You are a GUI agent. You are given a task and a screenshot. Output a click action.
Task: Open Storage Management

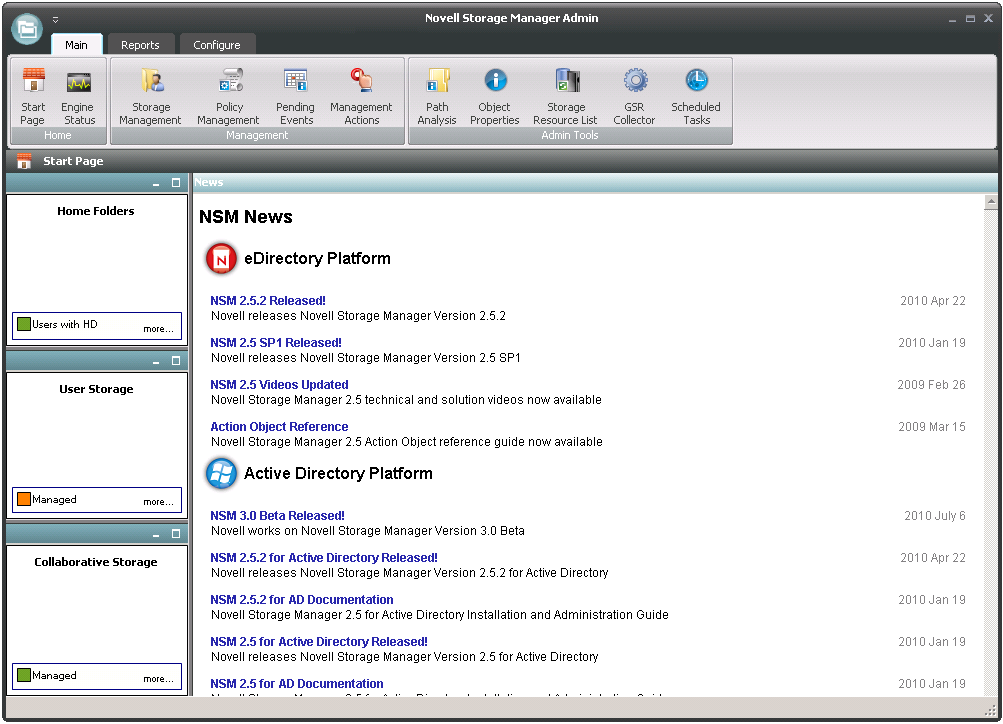150,96
